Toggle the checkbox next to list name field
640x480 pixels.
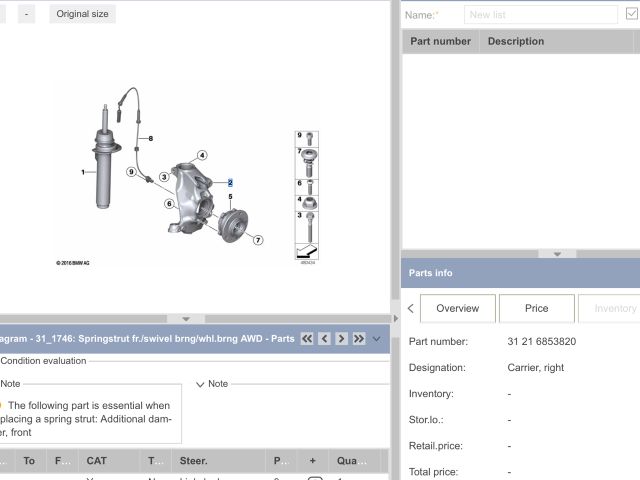click(632, 14)
